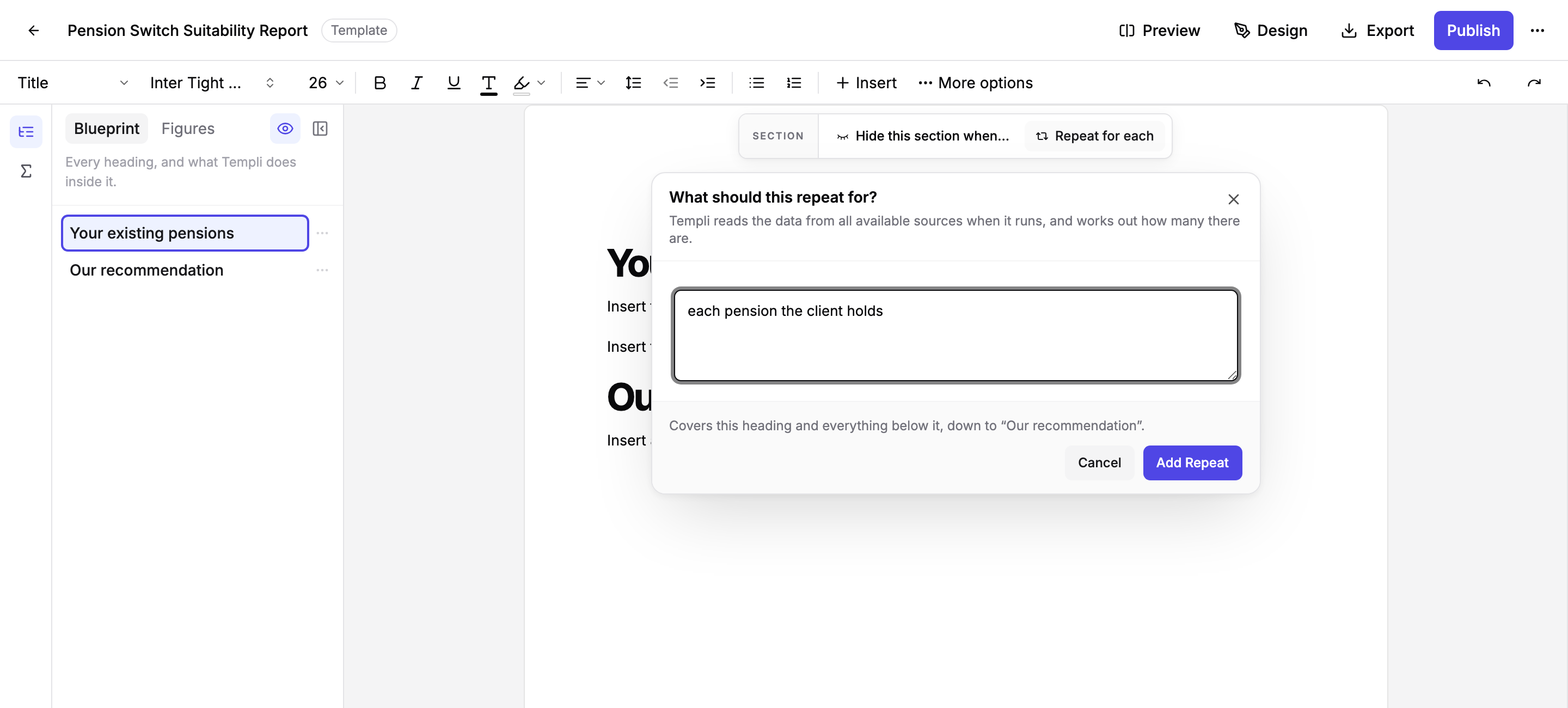Image resolution: width=1568 pixels, height=708 pixels.
Task: Select the Your existing pensions heading
Action: [185, 233]
